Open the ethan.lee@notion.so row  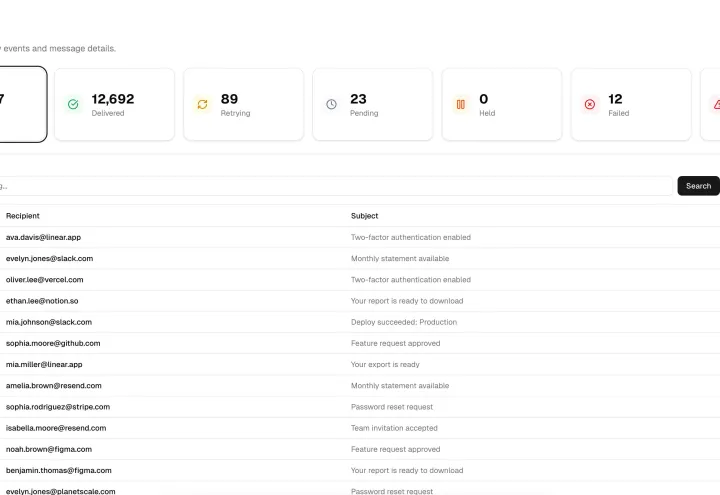click(360, 301)
